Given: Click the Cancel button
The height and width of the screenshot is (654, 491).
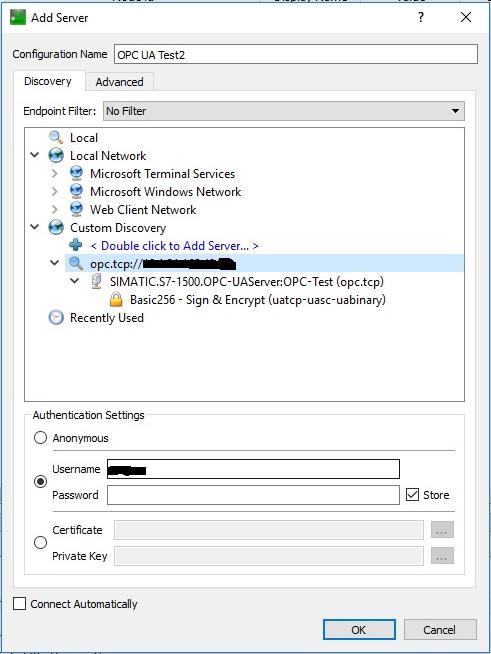Looking at the screenshot, I should pos(440,629).
